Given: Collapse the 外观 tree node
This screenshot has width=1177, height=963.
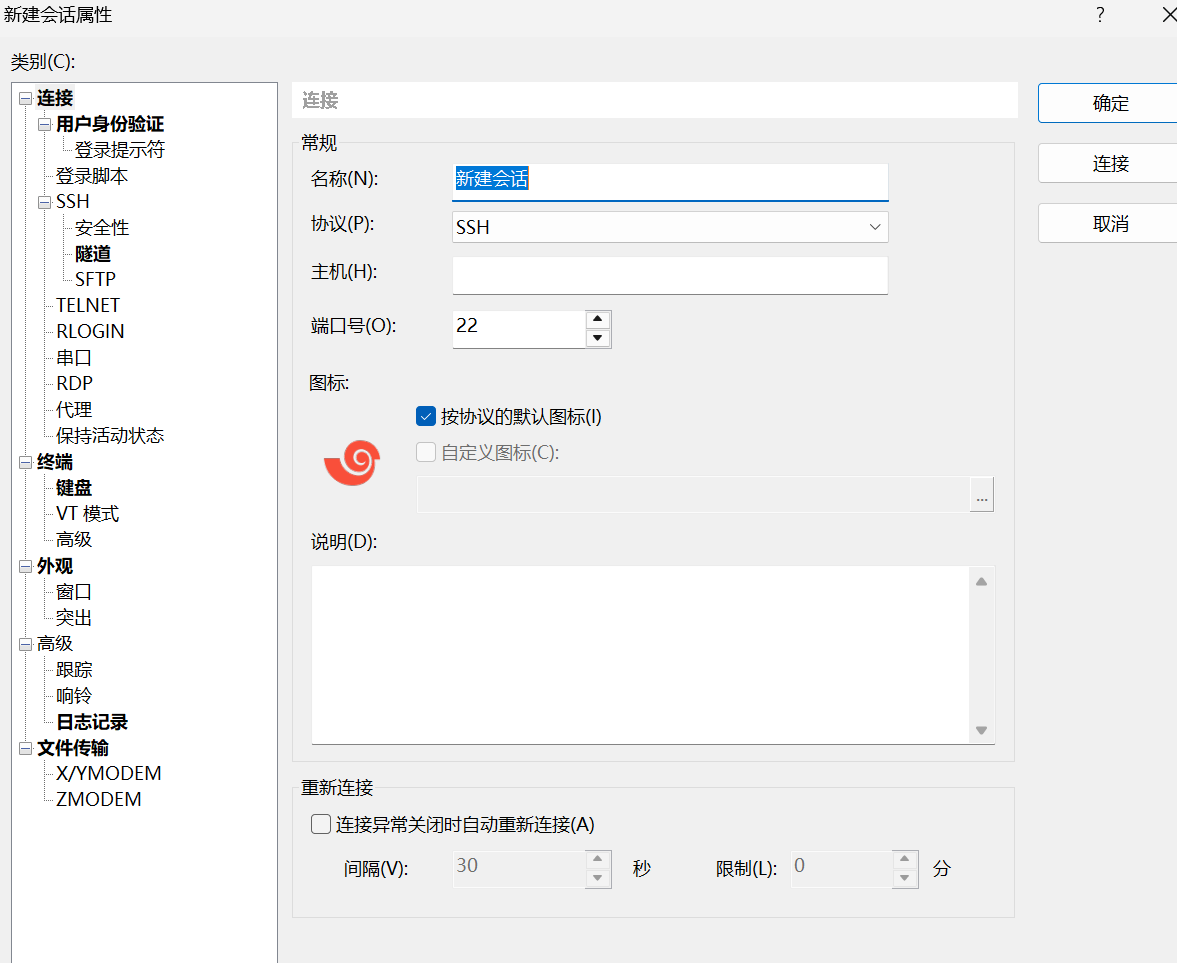Looking at the screenshot, I should (x=26, y=566).
